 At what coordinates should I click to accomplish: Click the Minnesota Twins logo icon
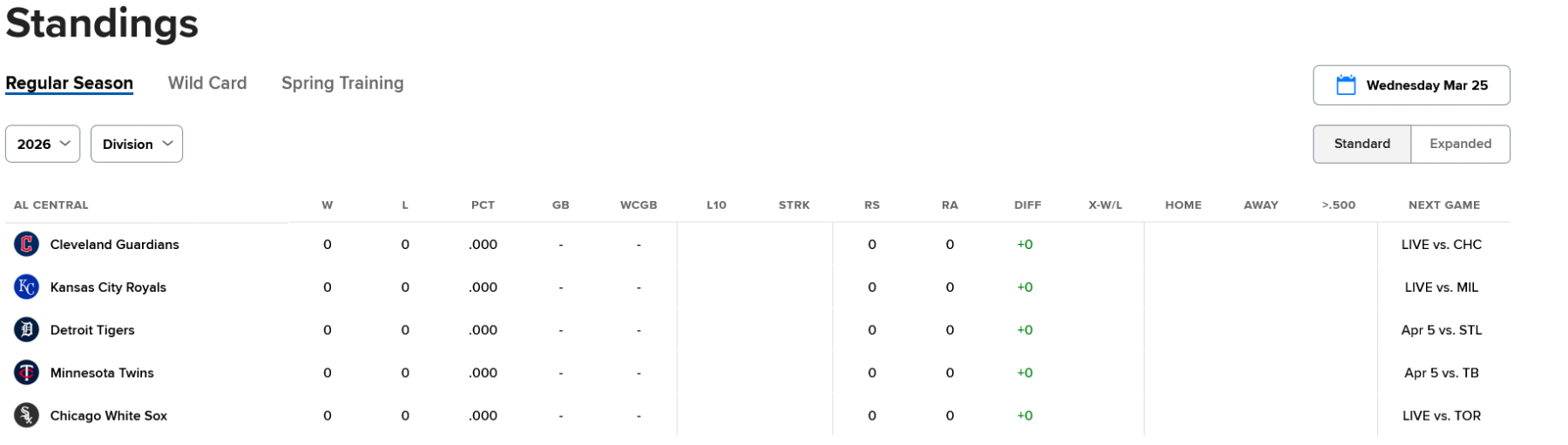click(26, 373)
